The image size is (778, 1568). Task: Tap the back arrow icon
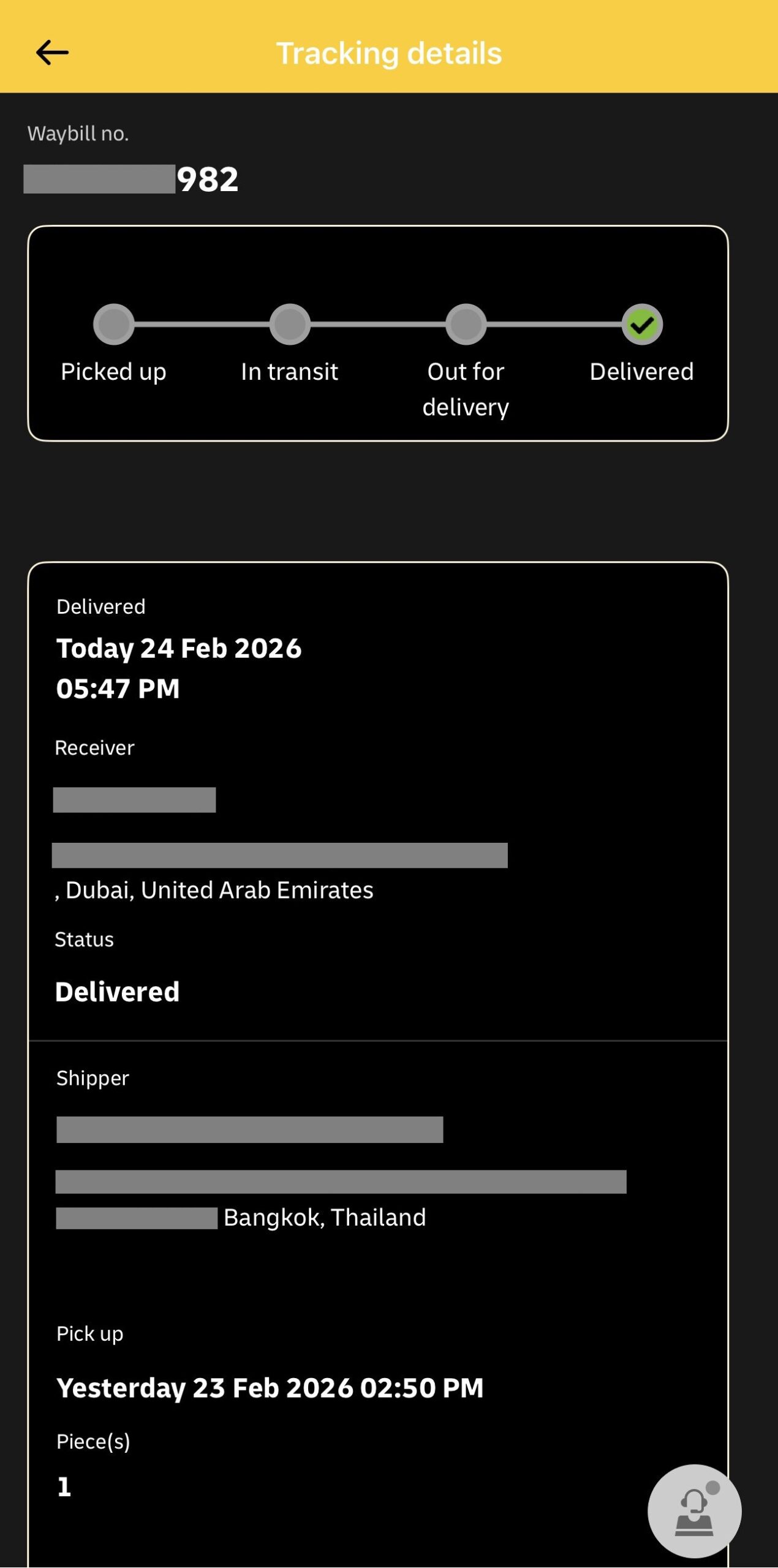click(52, 53)
